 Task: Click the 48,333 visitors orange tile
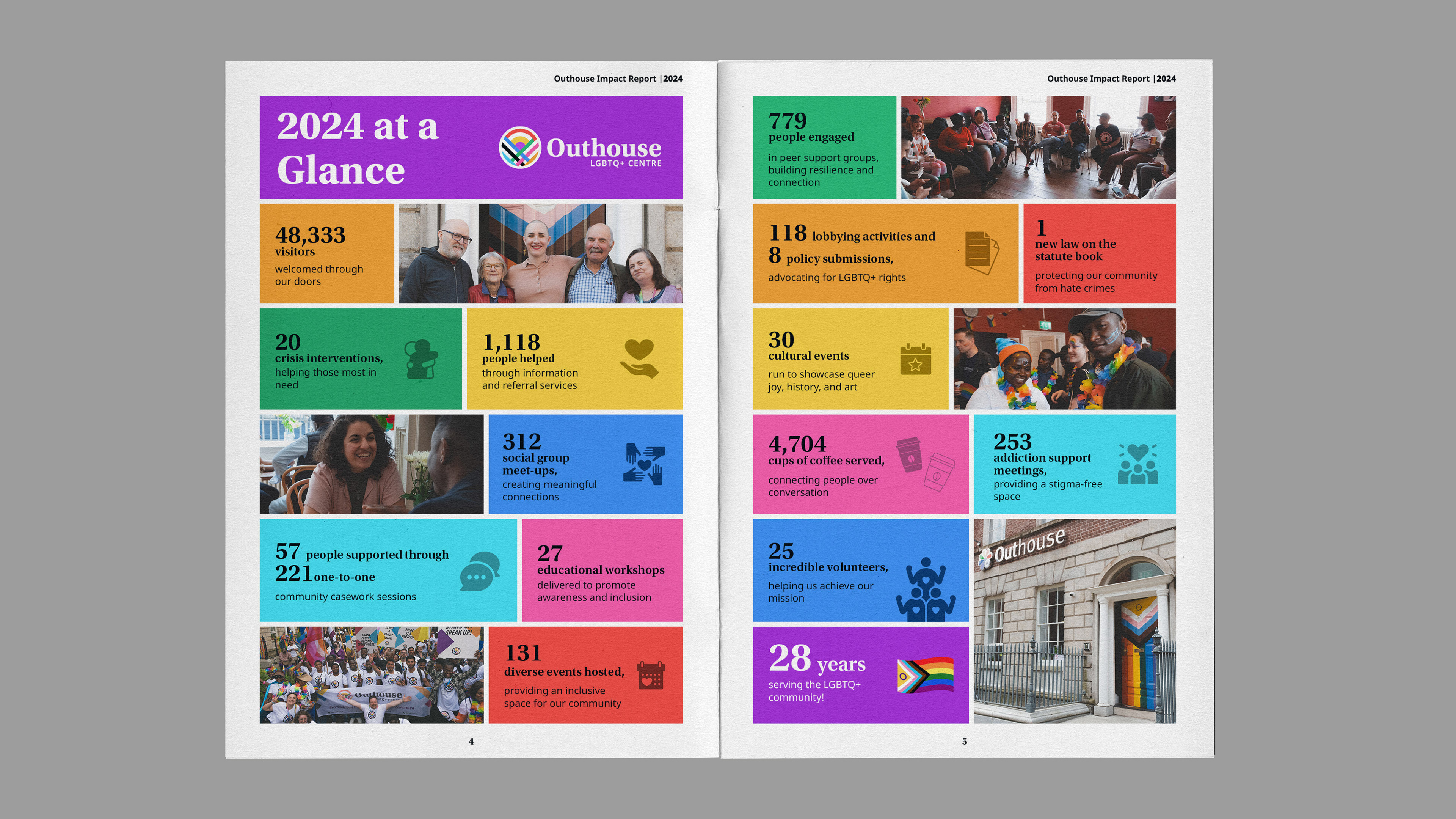coord(327,253)
